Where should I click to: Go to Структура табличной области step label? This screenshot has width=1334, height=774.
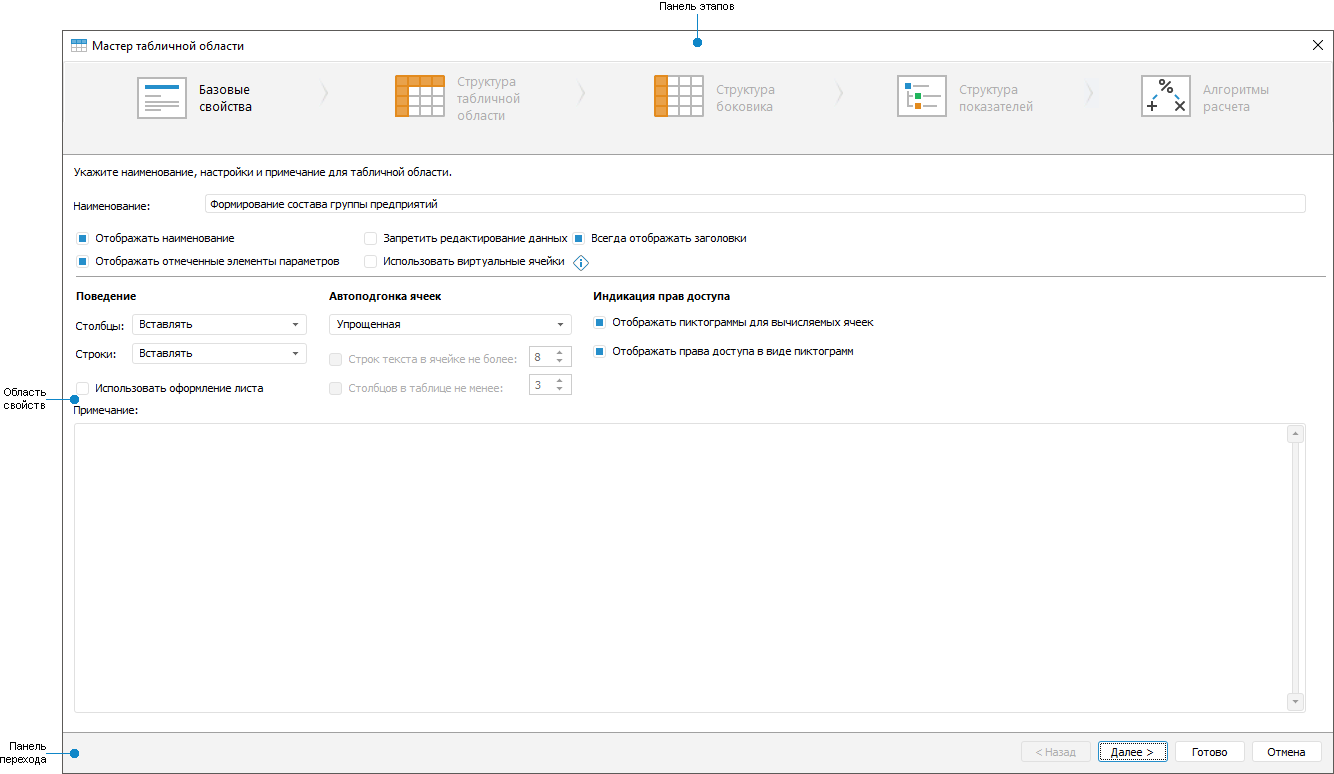point(488,98)
